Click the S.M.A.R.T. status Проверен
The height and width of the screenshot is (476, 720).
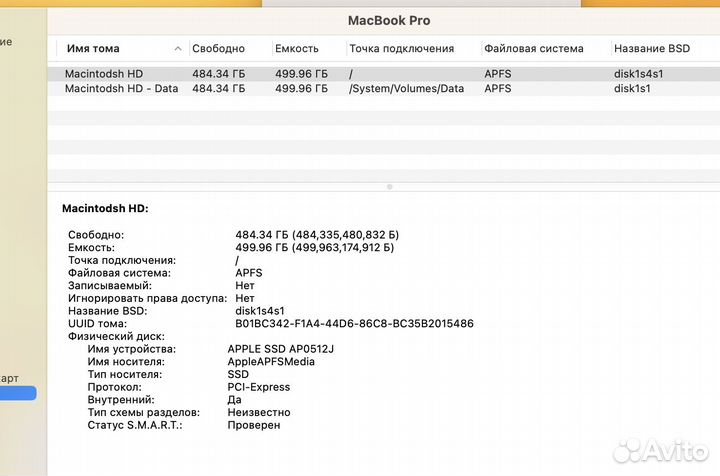[x=253, y=425]
